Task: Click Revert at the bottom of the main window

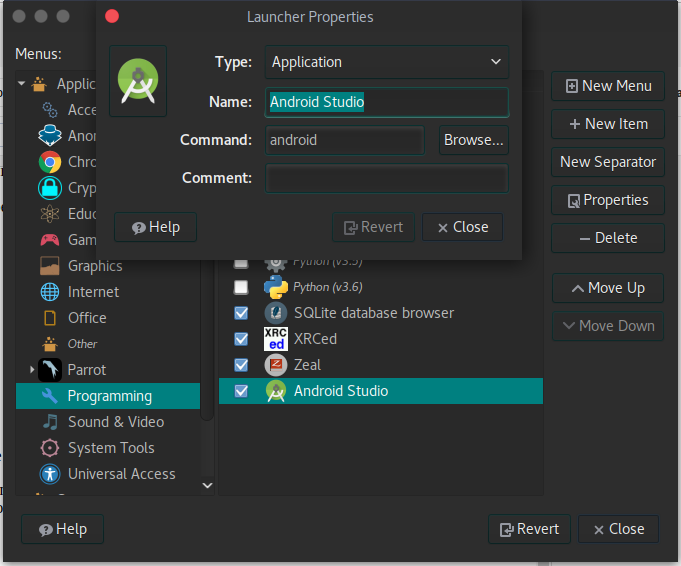Action: (x=529, y=529)
